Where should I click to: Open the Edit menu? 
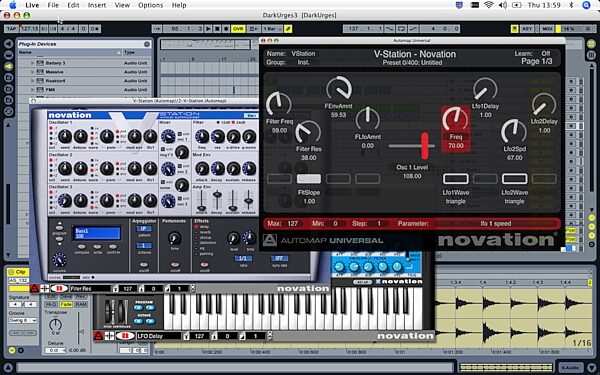pos(73,5)
